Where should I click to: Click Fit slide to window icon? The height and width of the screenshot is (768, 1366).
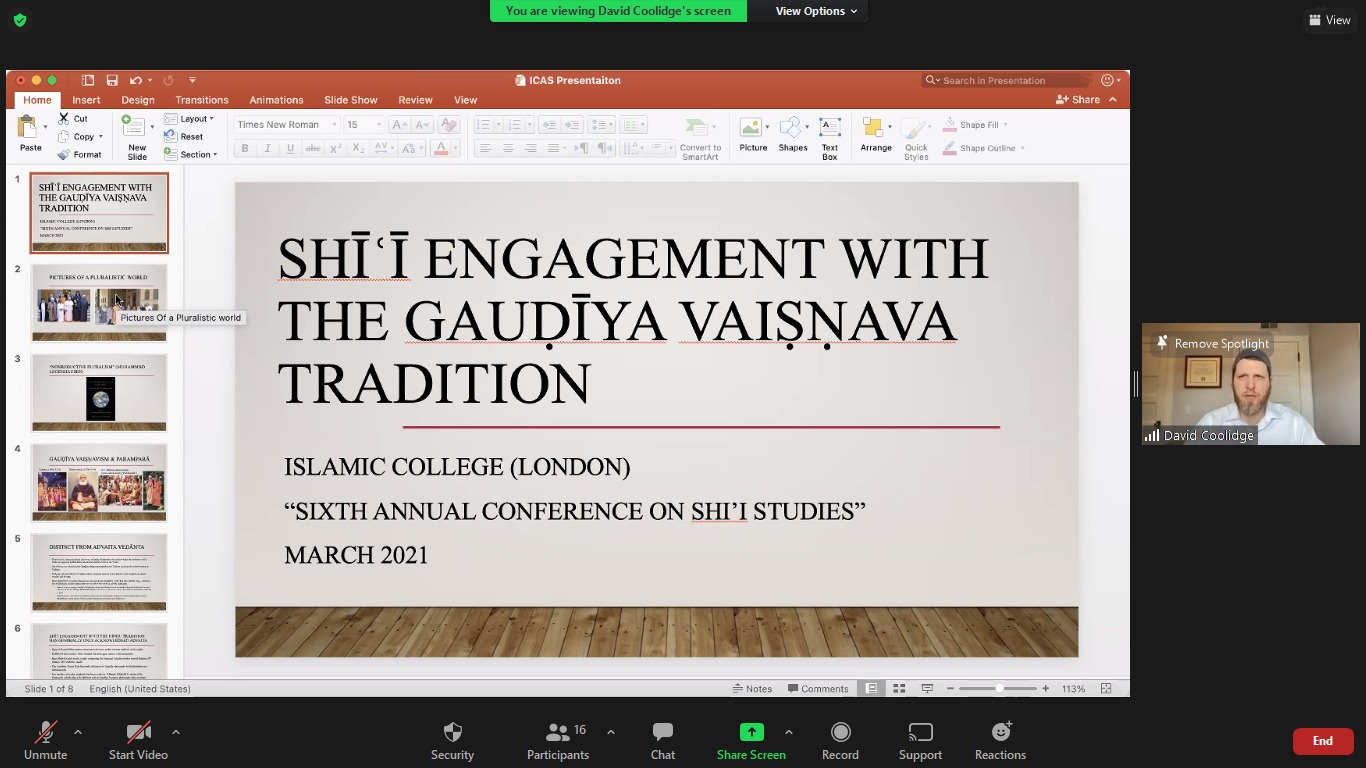tap(1106, 688)
